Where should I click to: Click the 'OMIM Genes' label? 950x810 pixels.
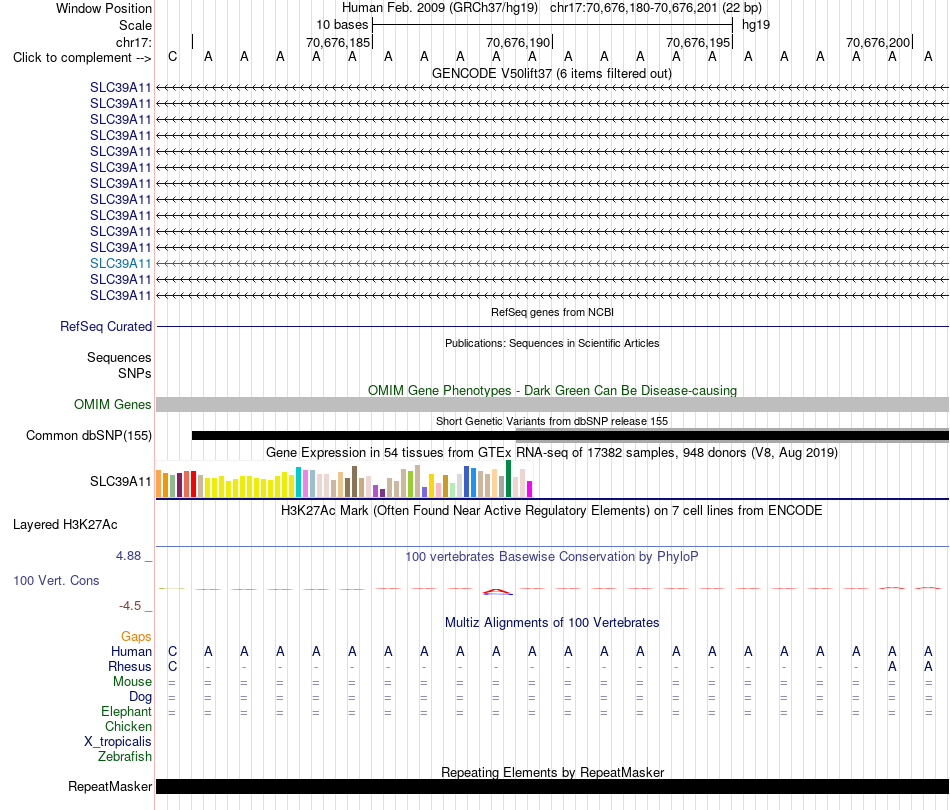112,404
